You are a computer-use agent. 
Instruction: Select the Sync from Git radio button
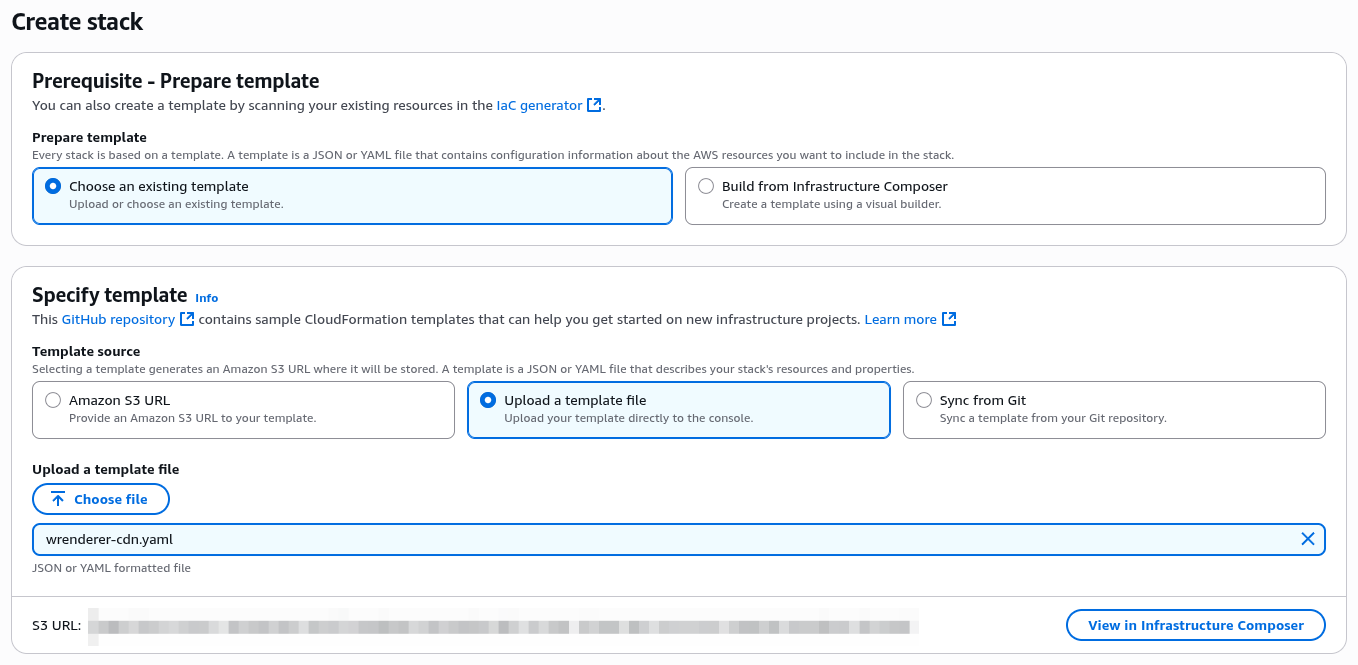pyautogui.click(x=923, y=399)
